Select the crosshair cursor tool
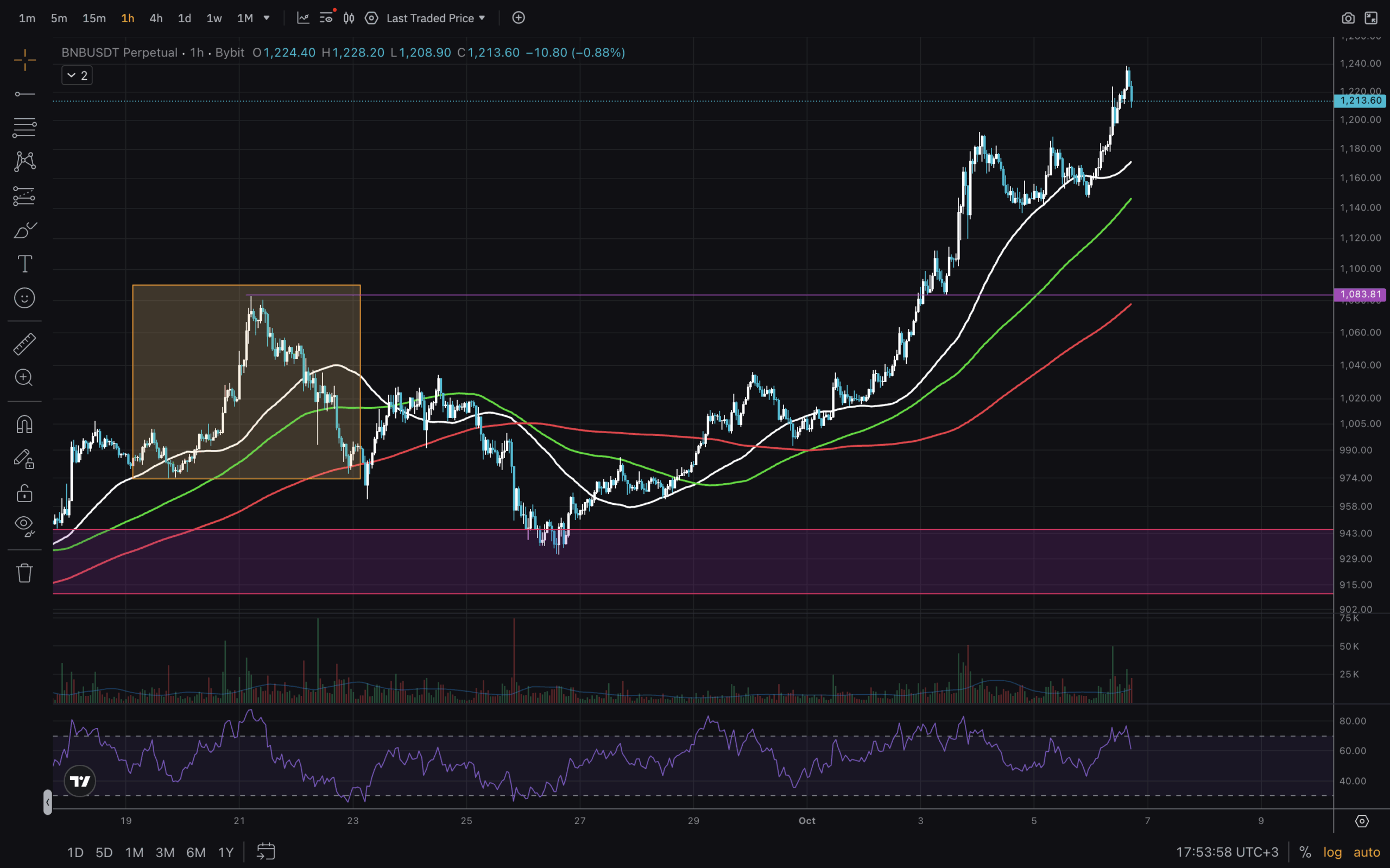 24,60
